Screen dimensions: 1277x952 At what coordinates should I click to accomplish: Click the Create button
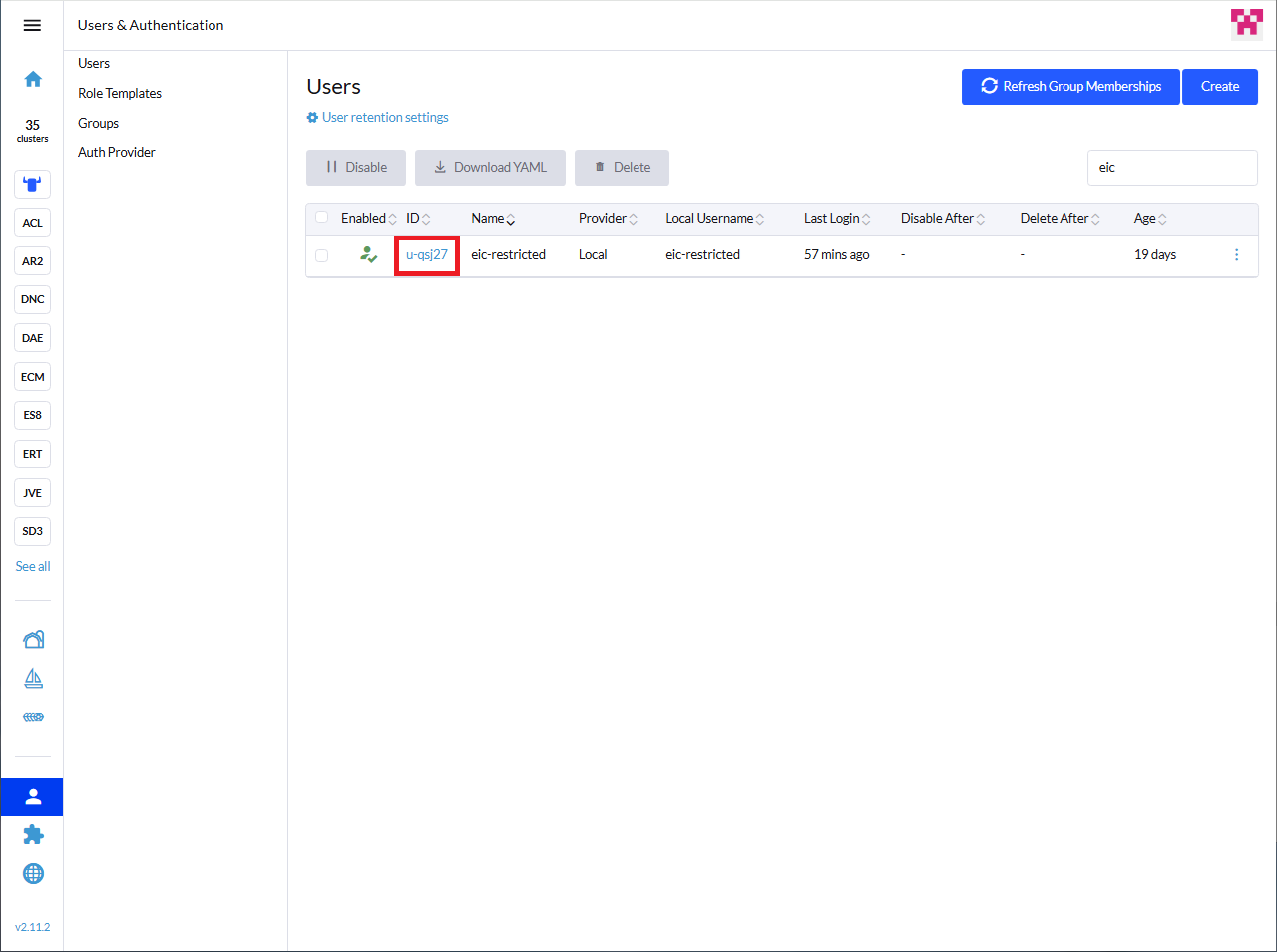click(x=1219, y=87)
